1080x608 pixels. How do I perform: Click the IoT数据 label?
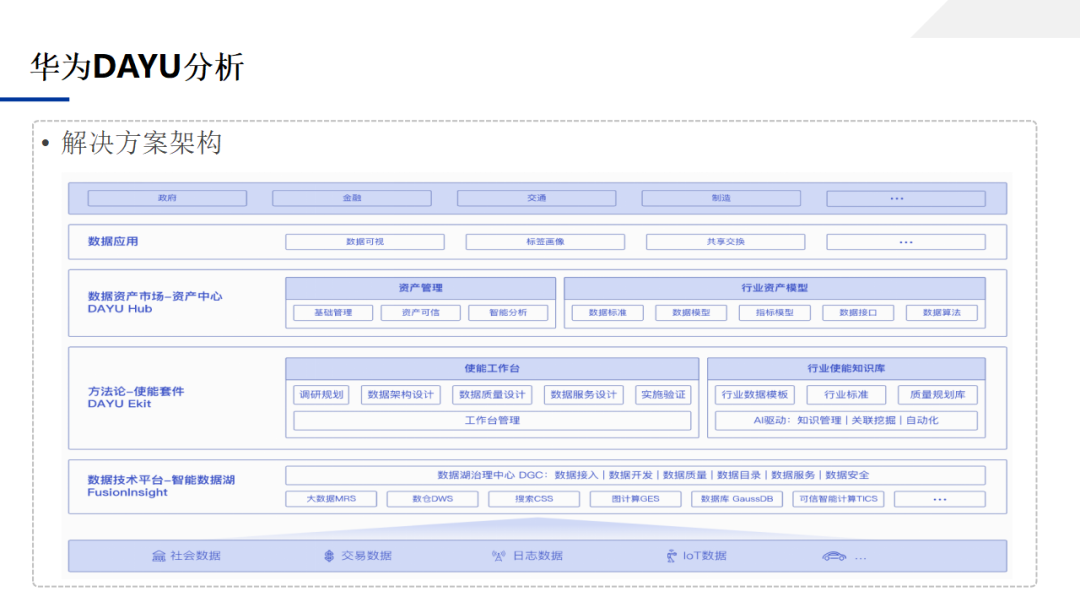point(705,556)
